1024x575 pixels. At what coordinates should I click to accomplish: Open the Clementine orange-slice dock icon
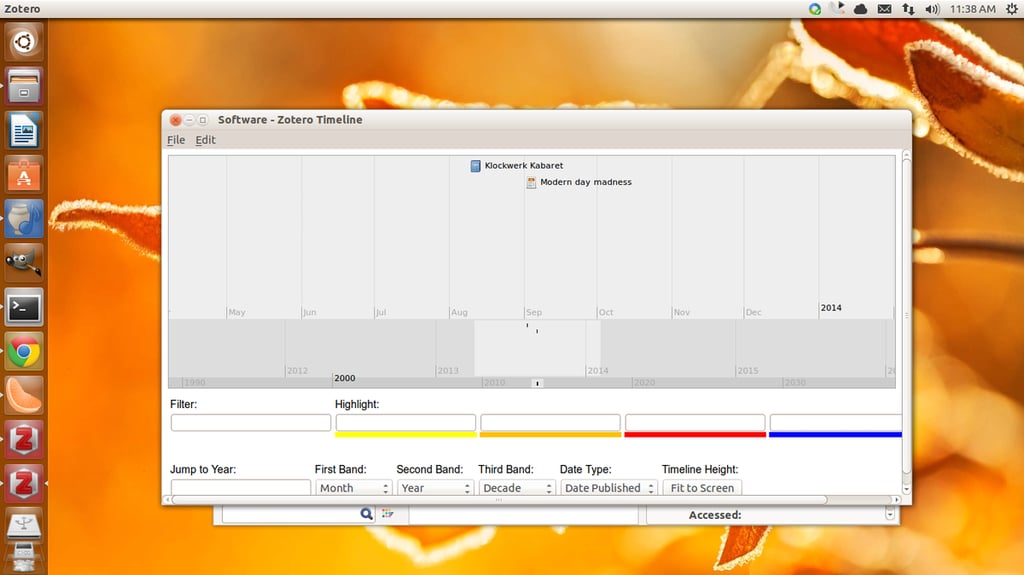coord(24,395)
